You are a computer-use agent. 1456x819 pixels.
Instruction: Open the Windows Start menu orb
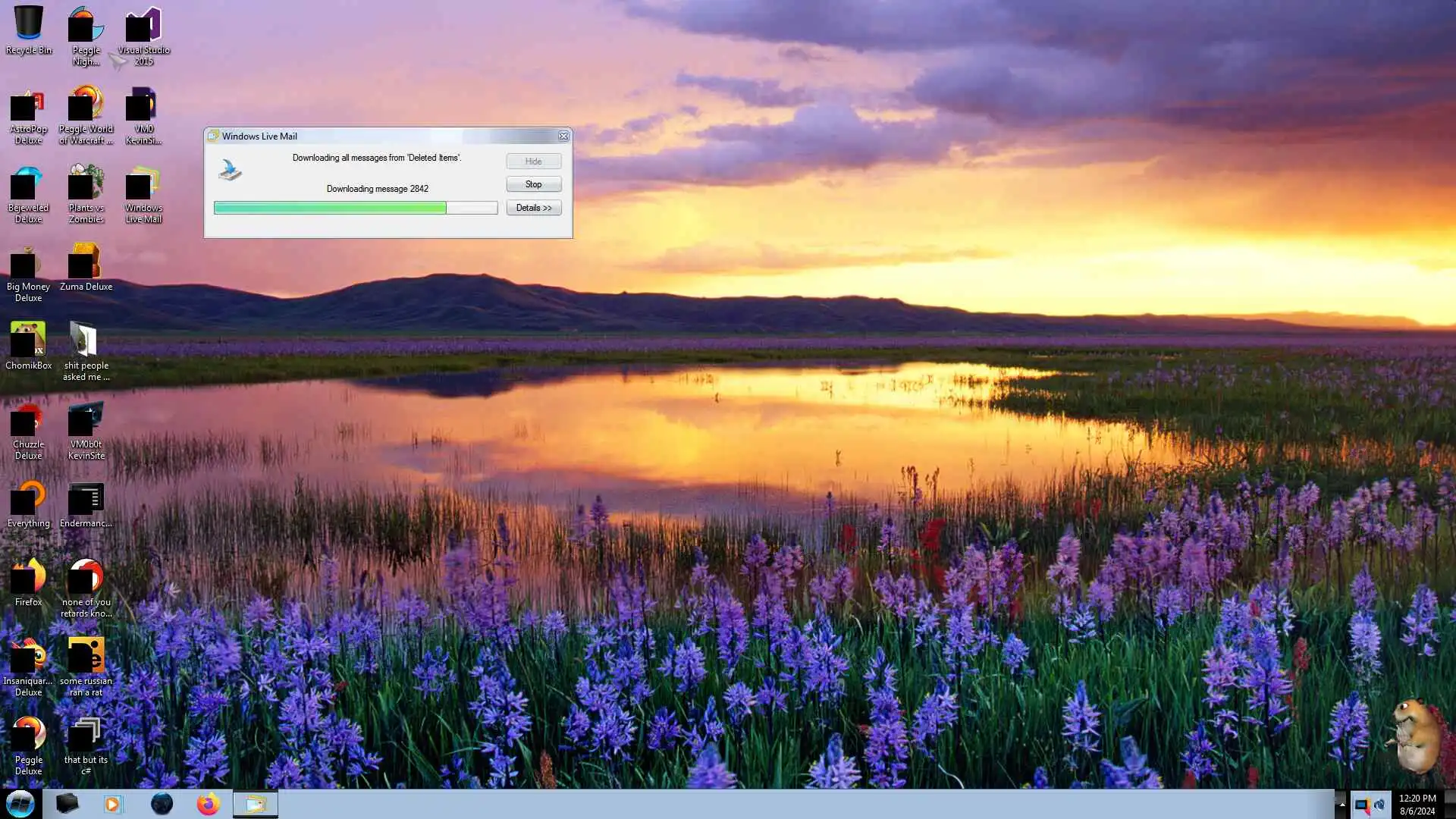[x=20, y=804]
